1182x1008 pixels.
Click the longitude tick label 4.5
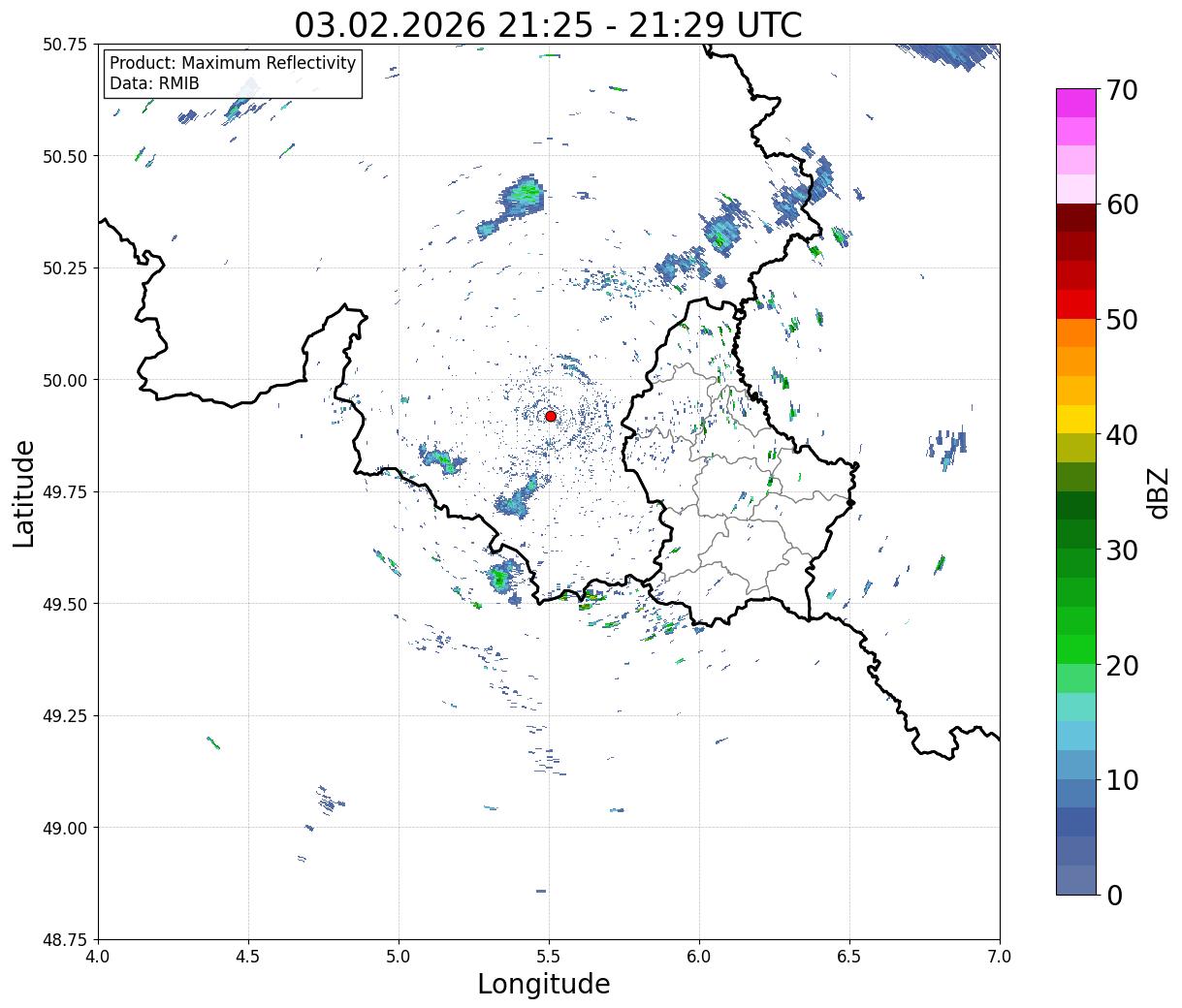[x=248, y=957]
